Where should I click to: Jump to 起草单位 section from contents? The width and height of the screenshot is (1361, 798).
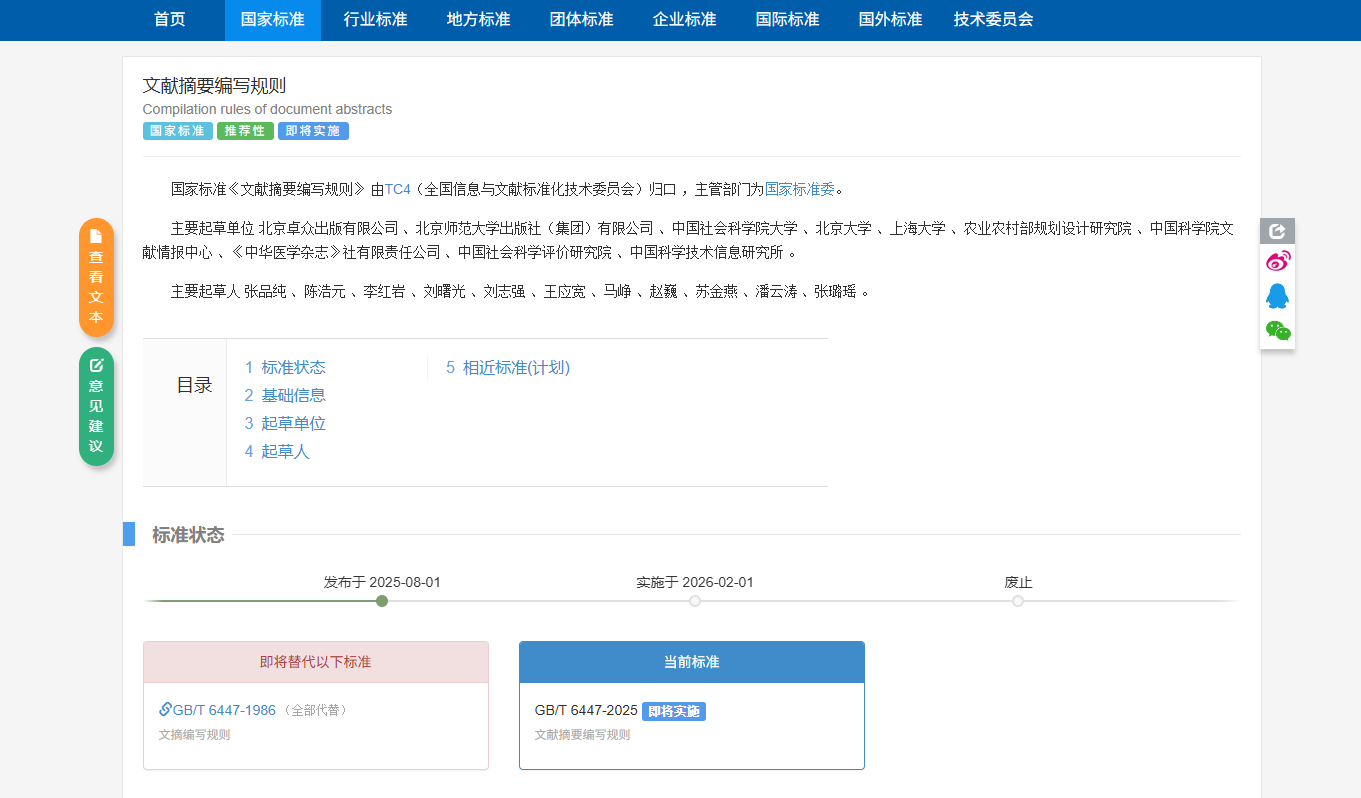pyautogui.click(x=285, y=423)
